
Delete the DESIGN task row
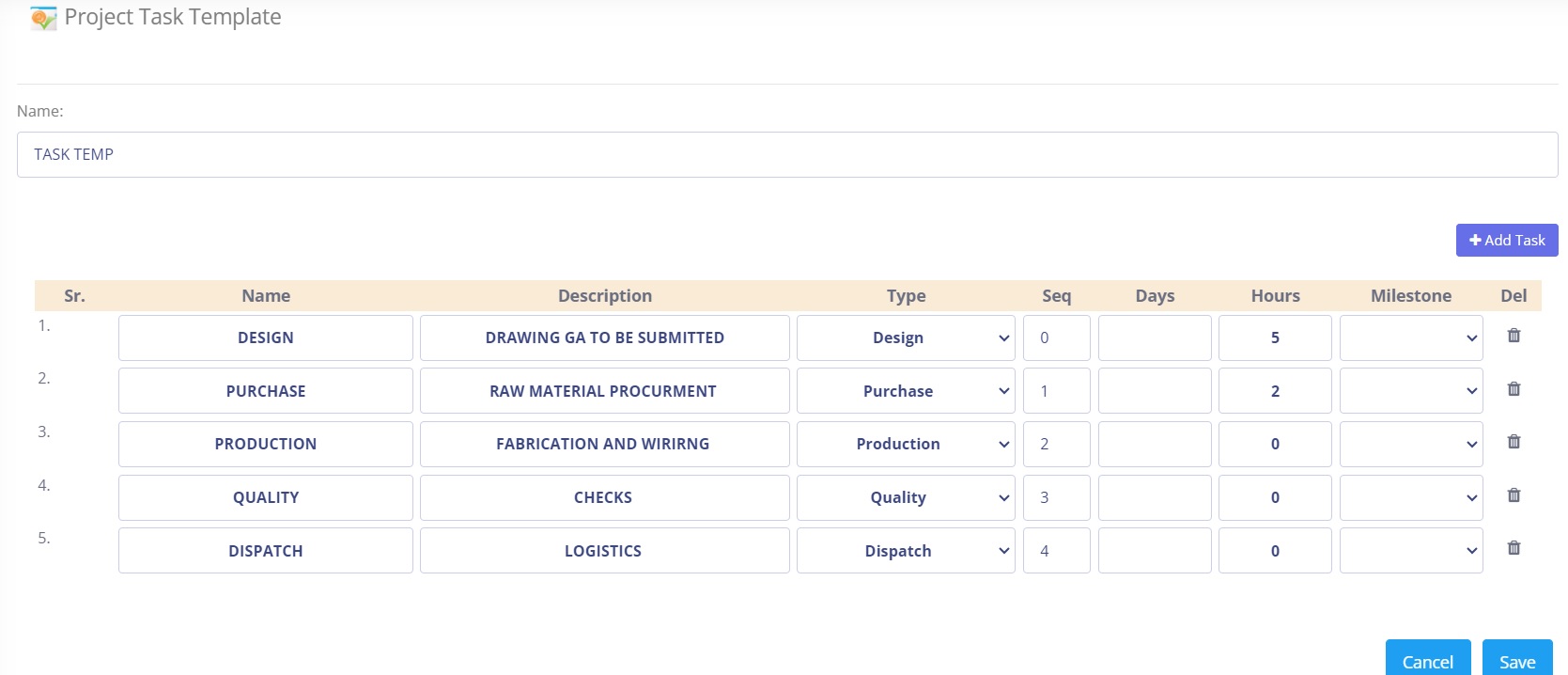[1514, 336]
